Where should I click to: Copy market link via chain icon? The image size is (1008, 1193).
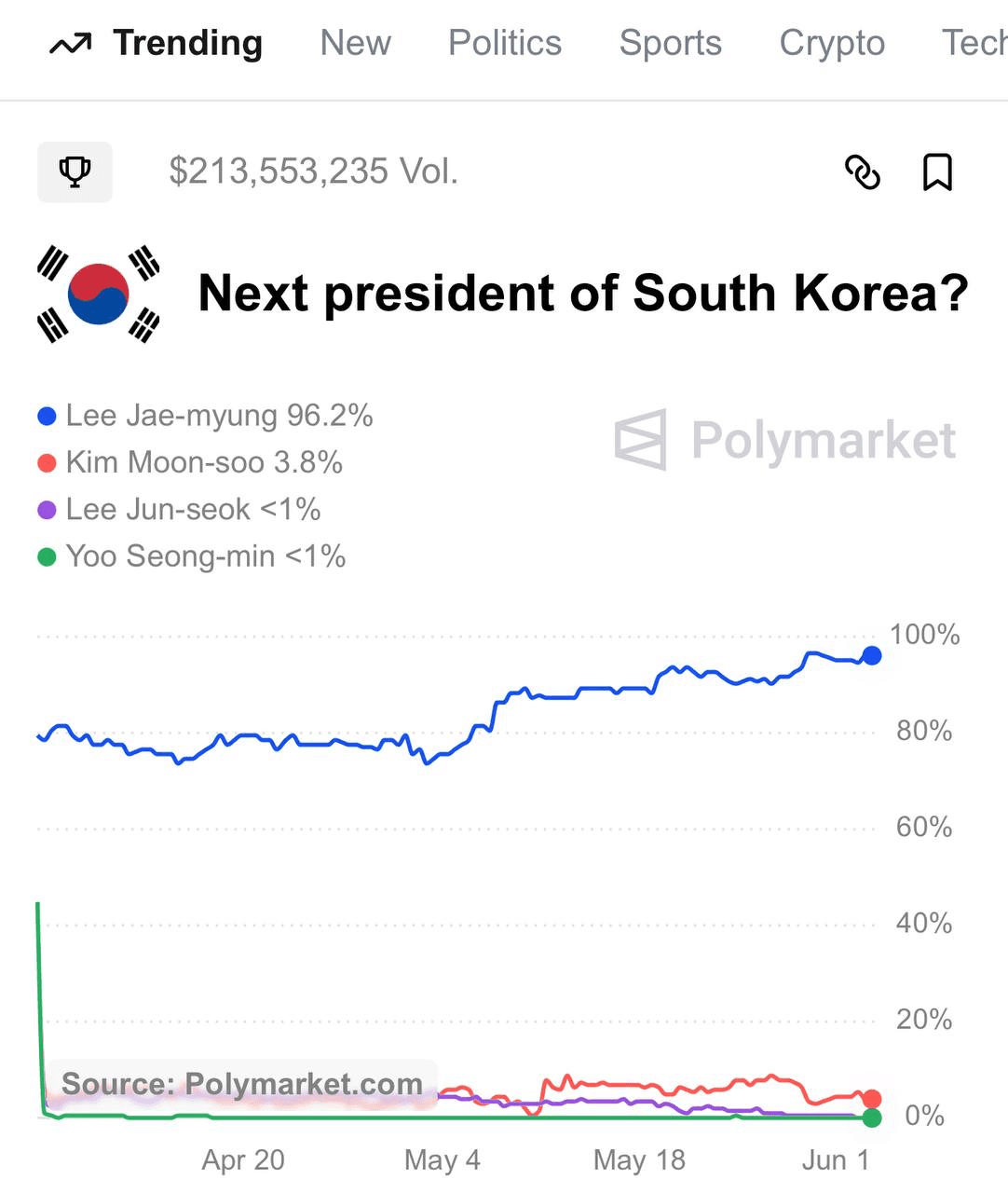pyautogui.click(x=863, y=172)
